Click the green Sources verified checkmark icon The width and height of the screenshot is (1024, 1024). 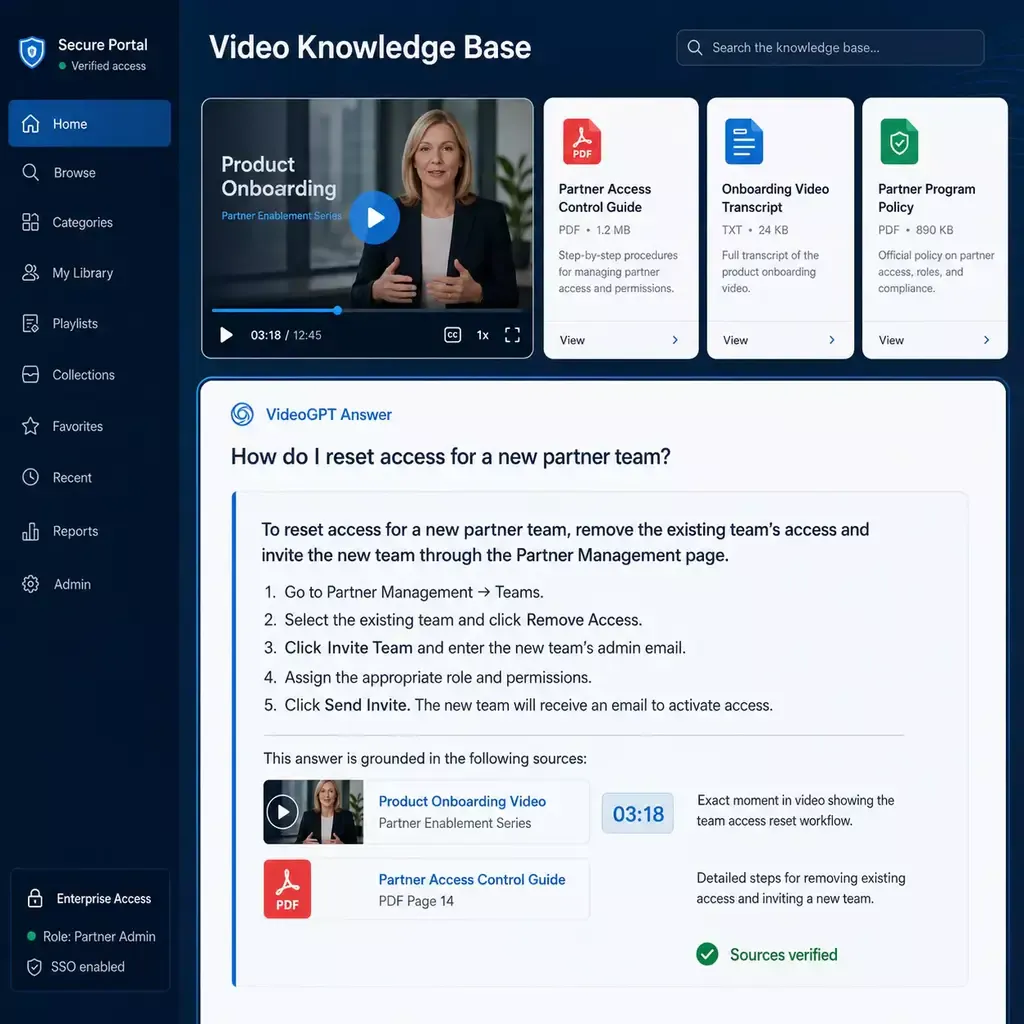point(707,954)
